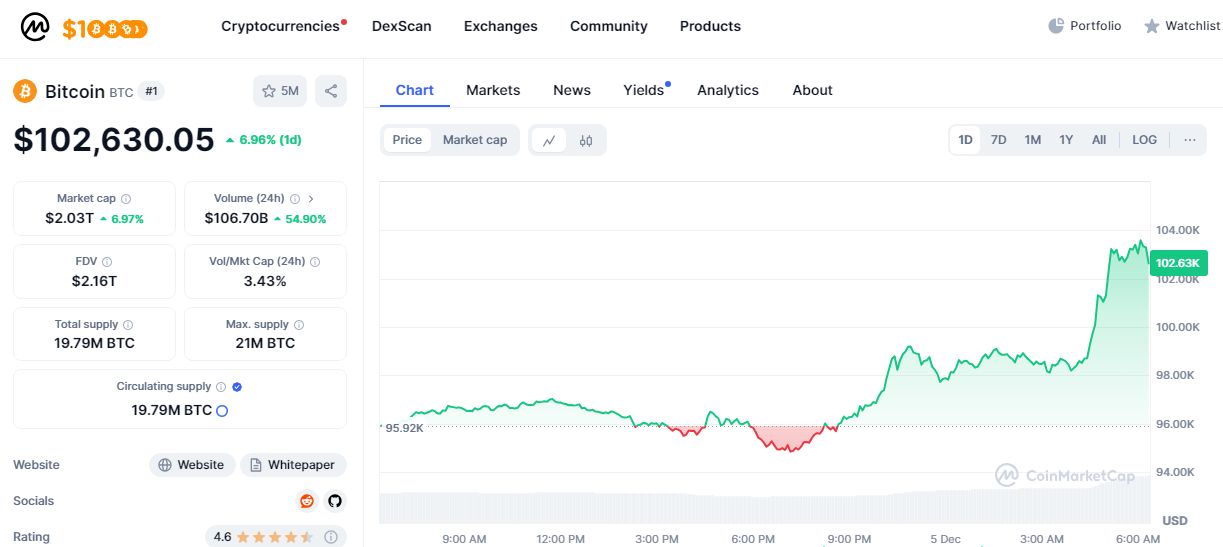Show info tooltip for Total supply

[x=128, y=325]
